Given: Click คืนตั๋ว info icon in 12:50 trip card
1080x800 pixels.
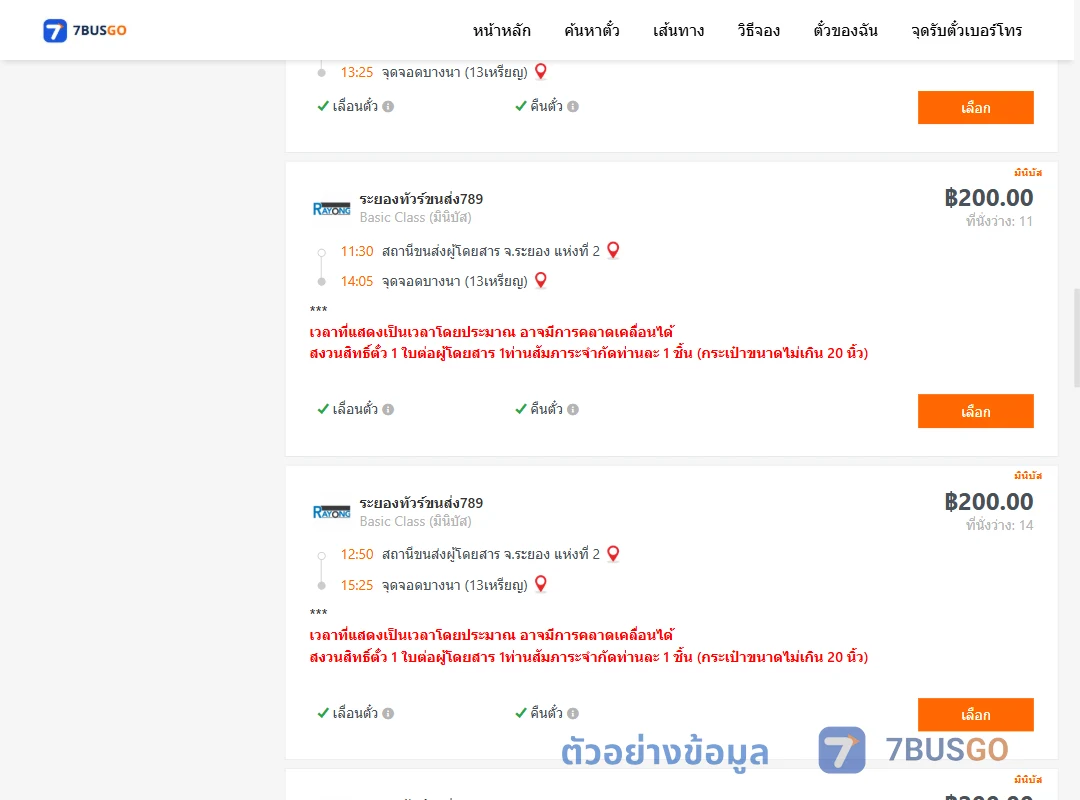Looking at the screenshot, I should click(x=573, y=713).
